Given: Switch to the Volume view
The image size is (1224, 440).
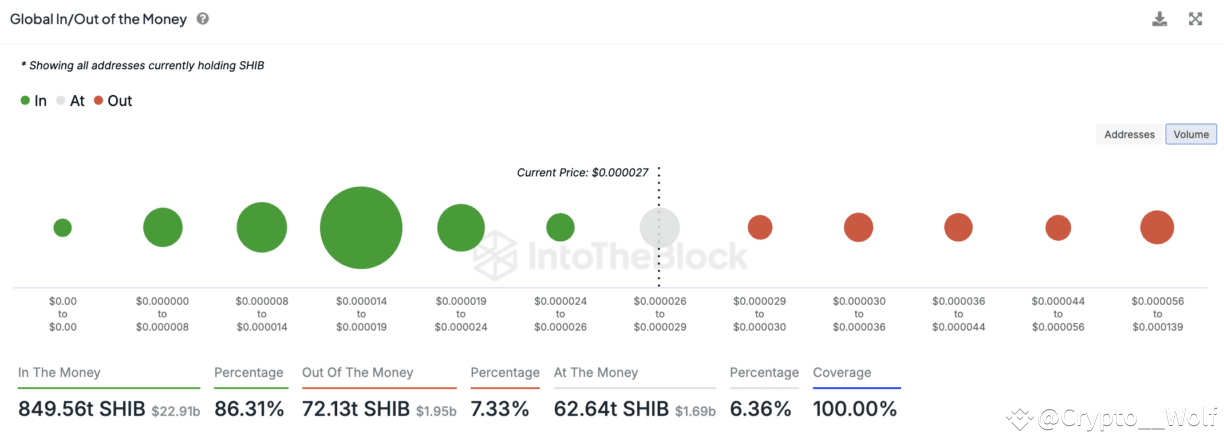Looking at the screenshot, I should [1191, 134].
